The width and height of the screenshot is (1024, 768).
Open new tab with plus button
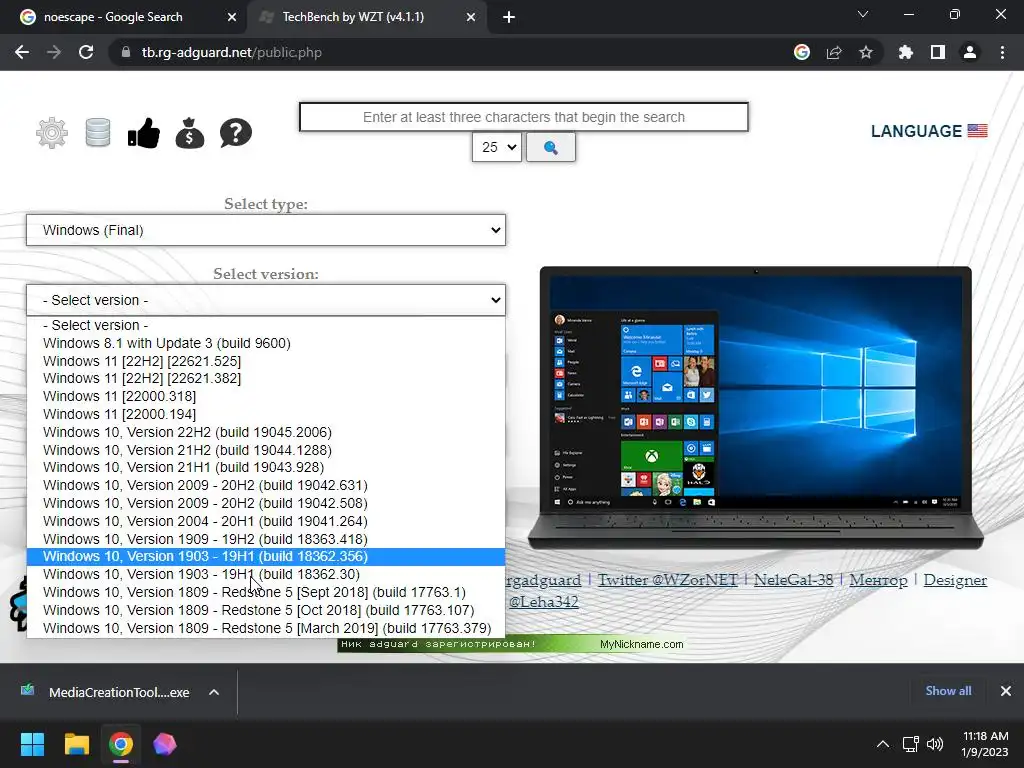[x=509, y=18]
